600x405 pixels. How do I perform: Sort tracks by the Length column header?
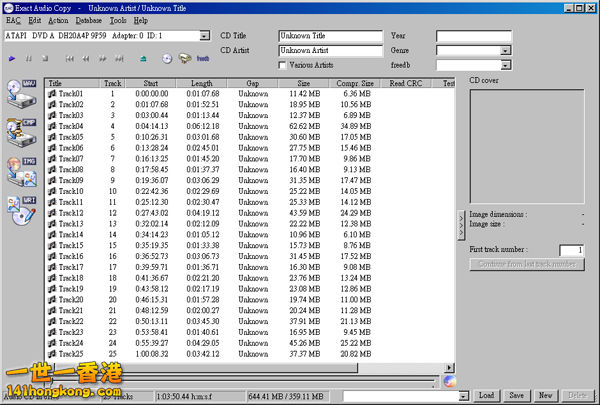[x=201, y=83]
